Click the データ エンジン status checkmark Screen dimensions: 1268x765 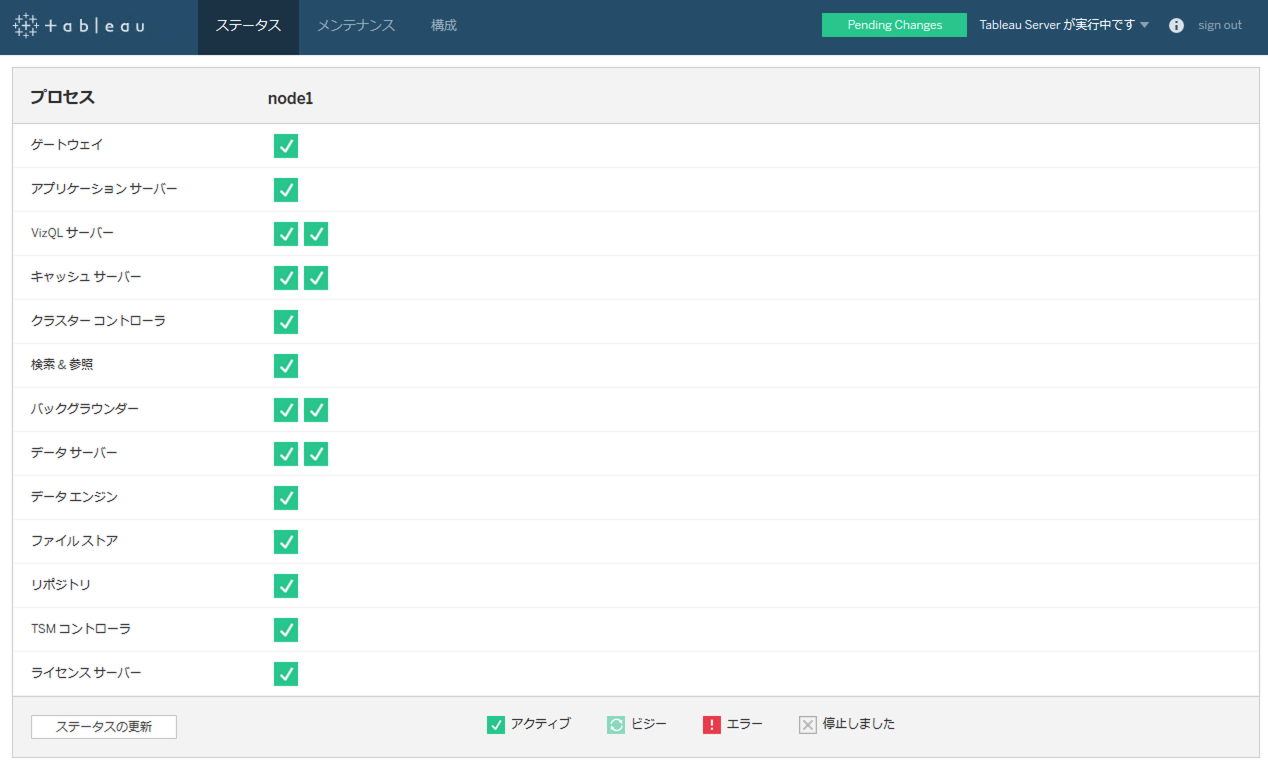pyautogui.click(x=286, y=497)
